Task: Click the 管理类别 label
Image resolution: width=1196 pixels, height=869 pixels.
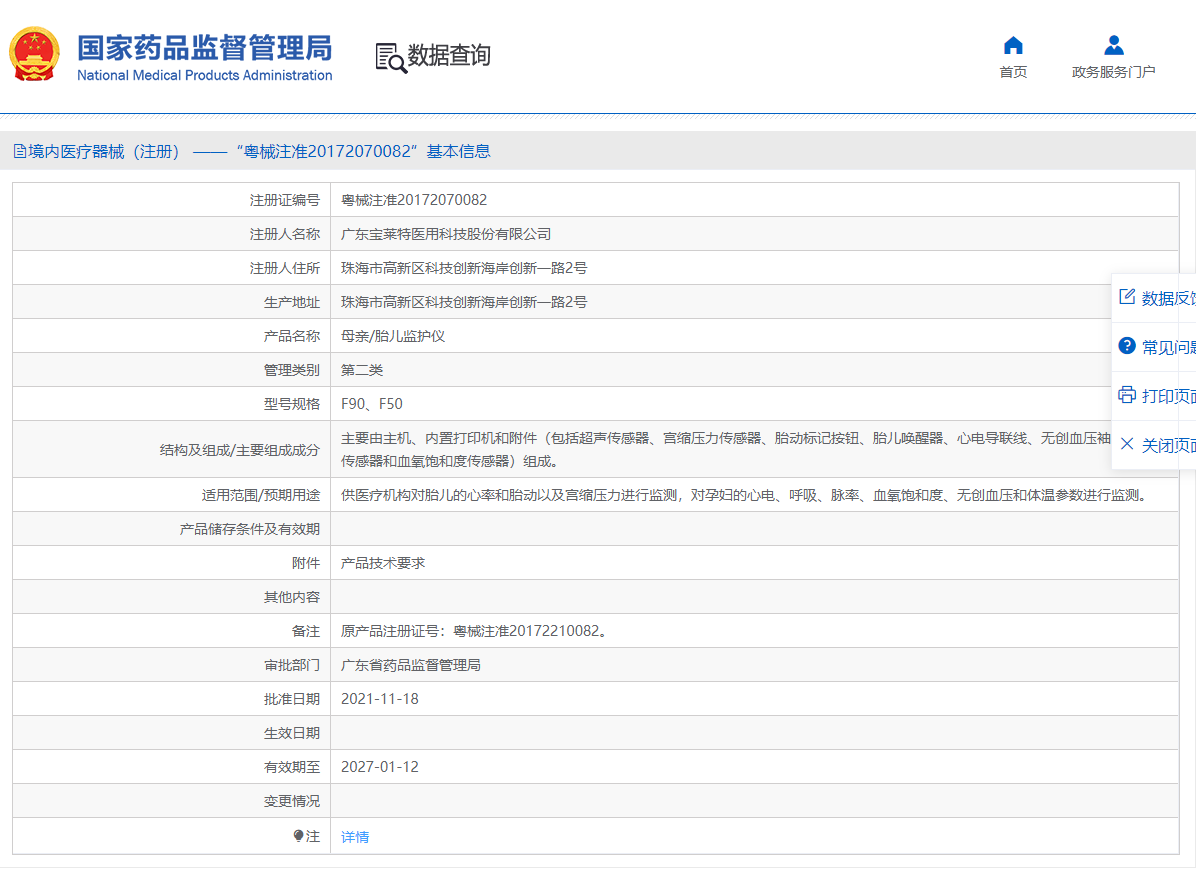Action: click(x=291, y=370)
